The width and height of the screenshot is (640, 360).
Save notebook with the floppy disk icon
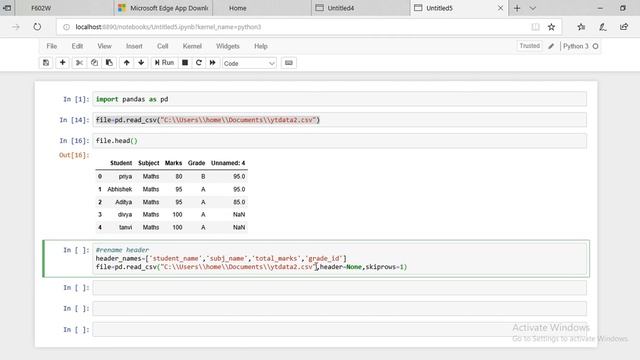point(46,63)
